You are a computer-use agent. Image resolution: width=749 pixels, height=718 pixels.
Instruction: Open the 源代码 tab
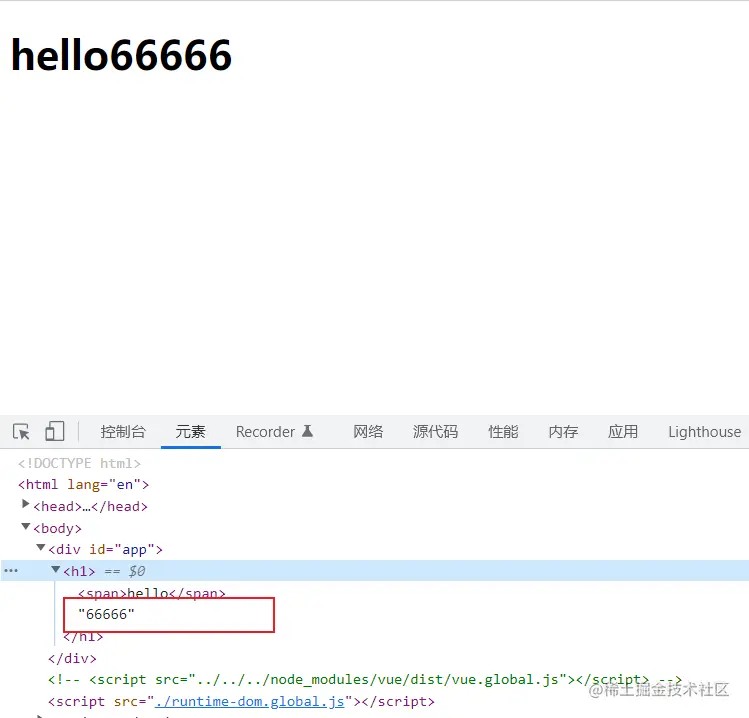tap(435, 432)
